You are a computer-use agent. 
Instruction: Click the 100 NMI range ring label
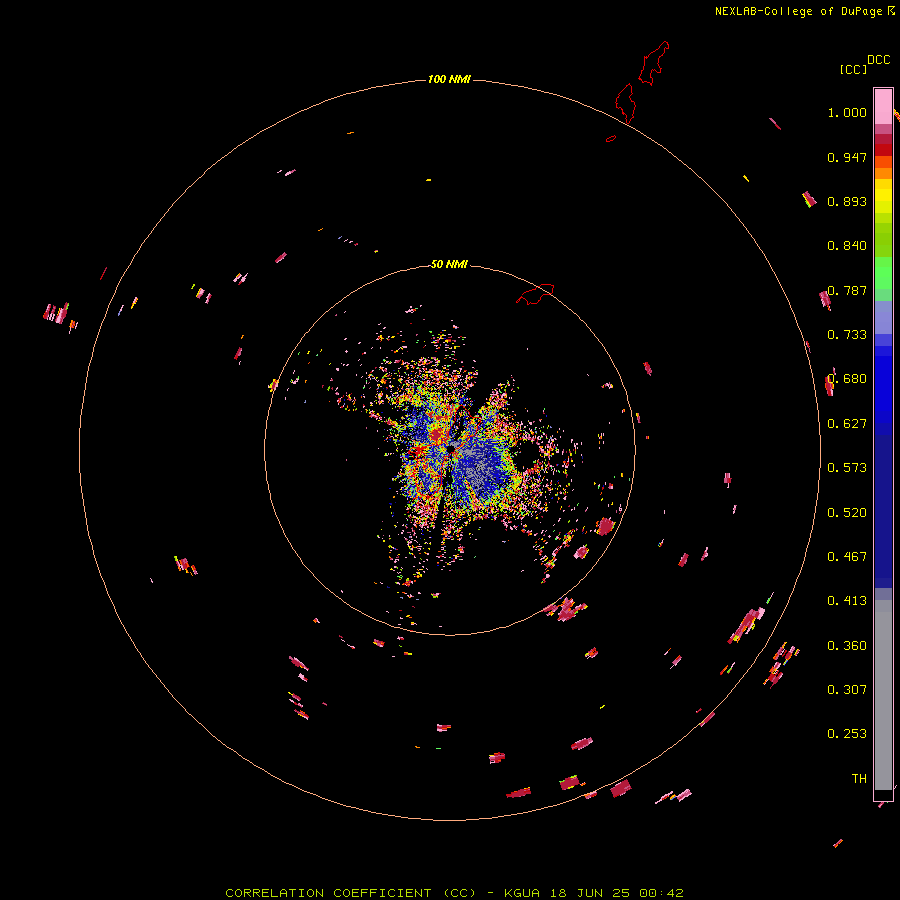pos(449,79)
